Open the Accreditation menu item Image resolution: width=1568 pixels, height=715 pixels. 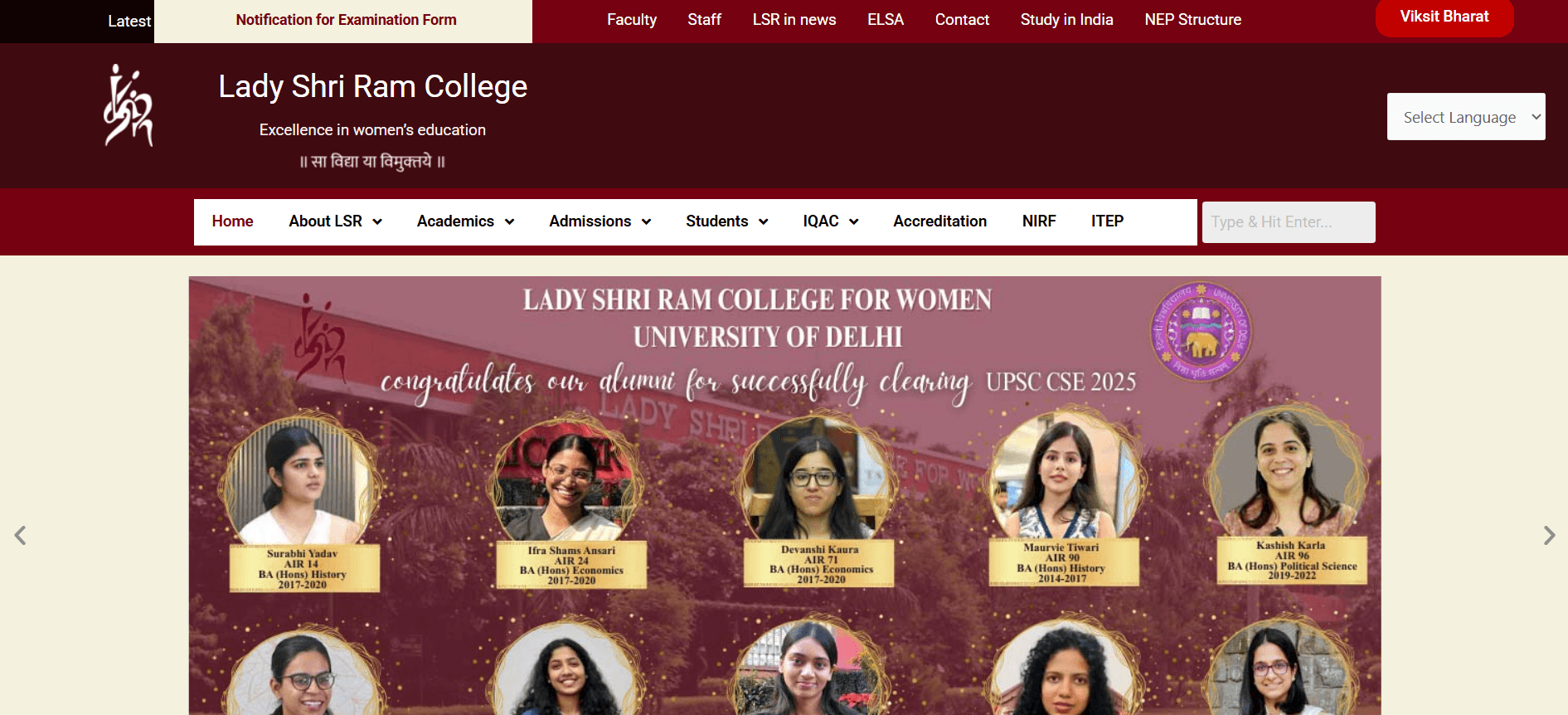[939, 221]
